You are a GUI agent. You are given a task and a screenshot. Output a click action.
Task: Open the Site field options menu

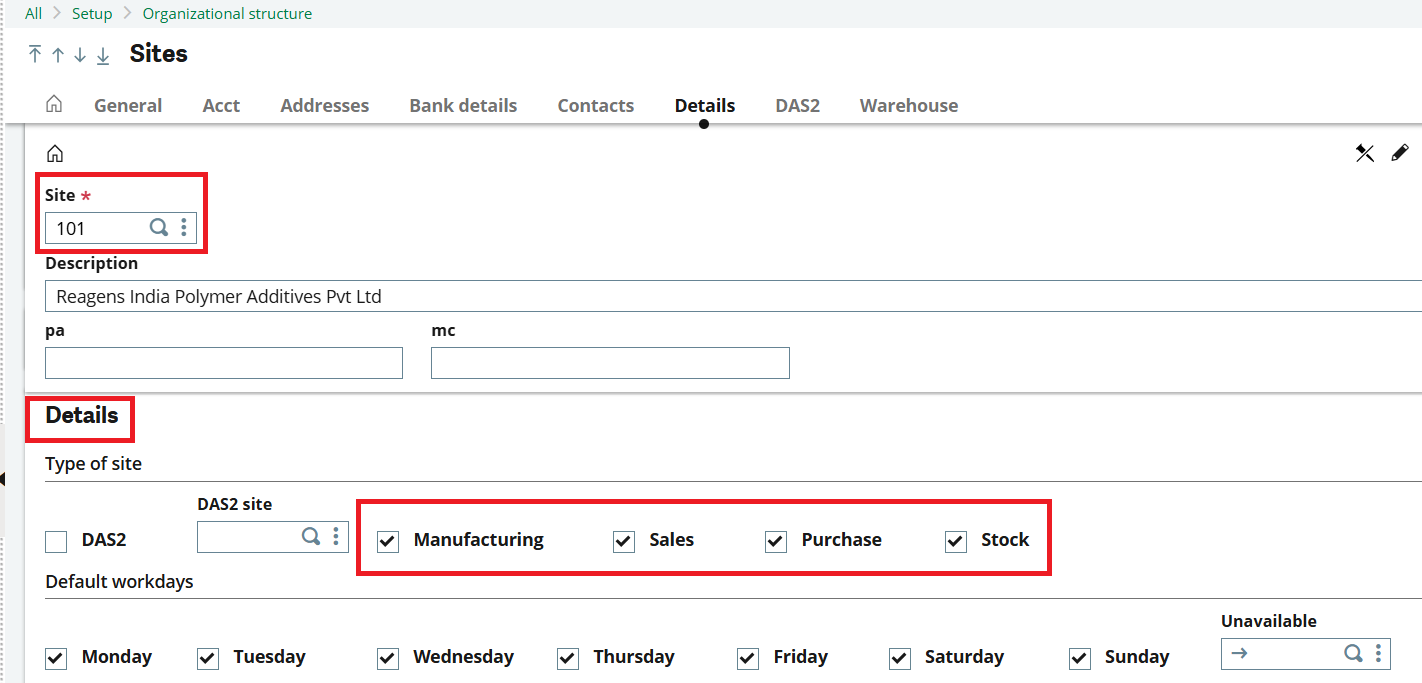183,227
